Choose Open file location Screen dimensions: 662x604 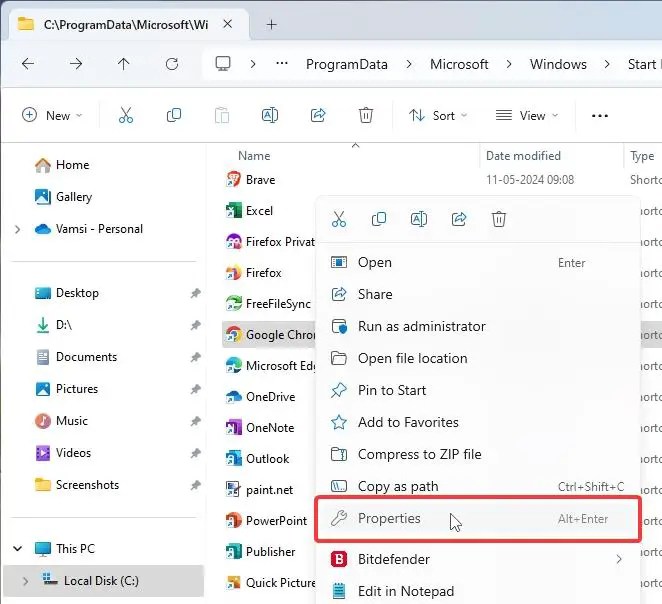pyautogui.click(x=478, y=358)
